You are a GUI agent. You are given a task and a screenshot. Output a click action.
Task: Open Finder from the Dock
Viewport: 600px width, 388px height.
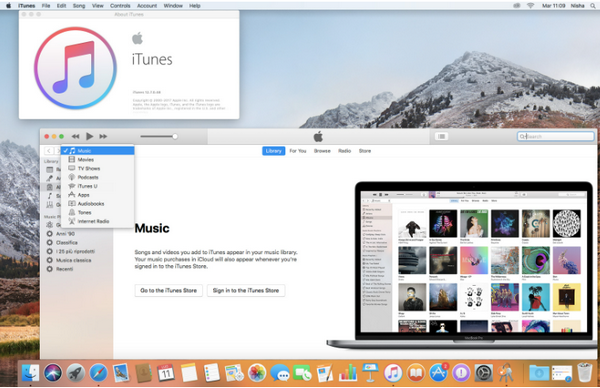(30, 373)
